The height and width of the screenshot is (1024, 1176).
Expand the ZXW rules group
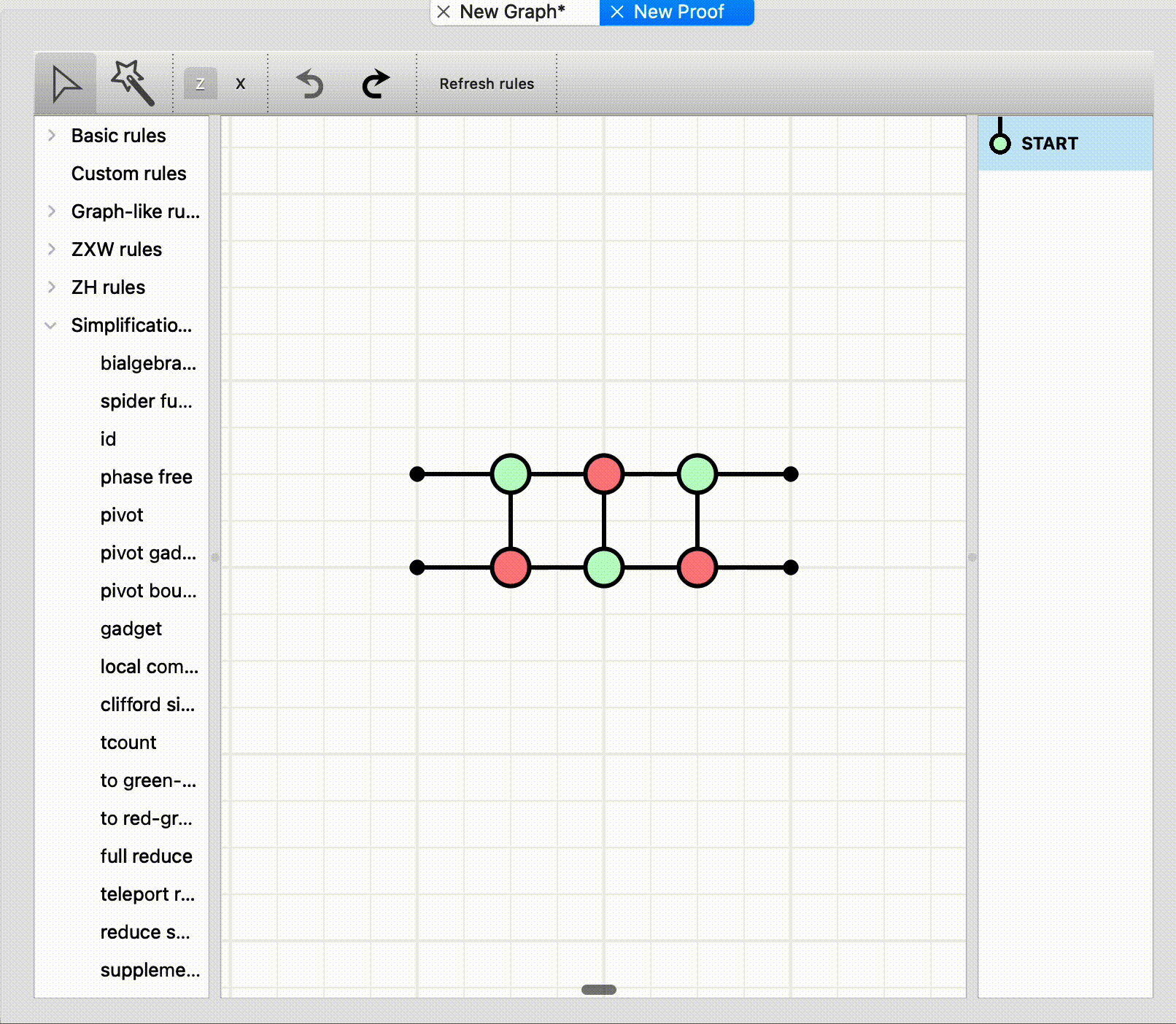(52, 249)
